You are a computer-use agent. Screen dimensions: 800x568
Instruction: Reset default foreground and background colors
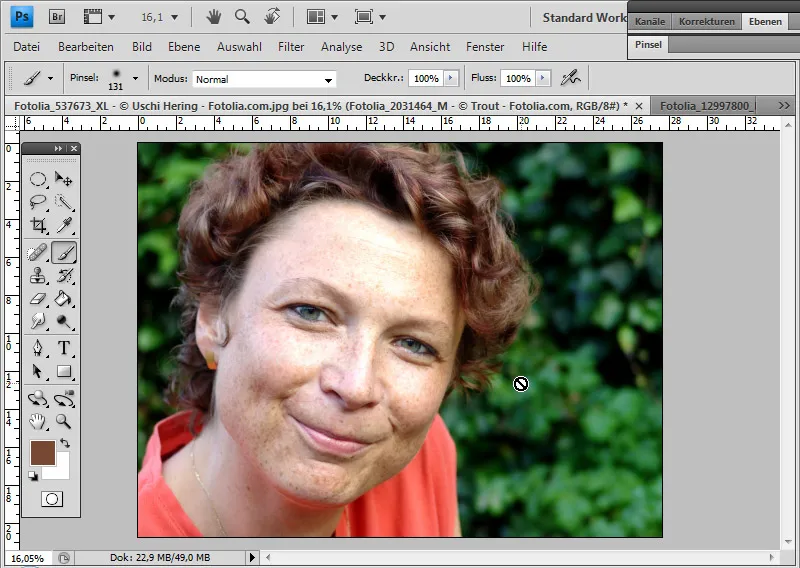click(x=33, y=476)
